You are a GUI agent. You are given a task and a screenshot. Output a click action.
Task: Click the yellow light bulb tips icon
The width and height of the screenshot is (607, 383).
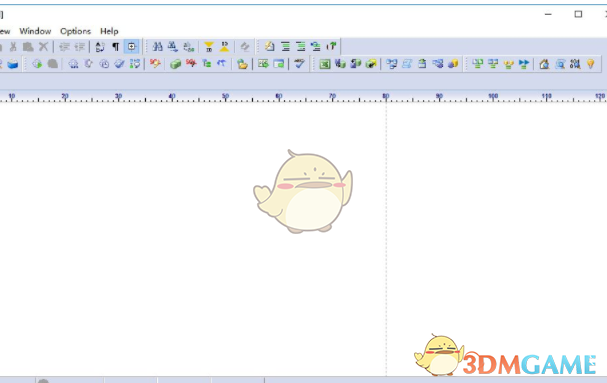point(590,64)
